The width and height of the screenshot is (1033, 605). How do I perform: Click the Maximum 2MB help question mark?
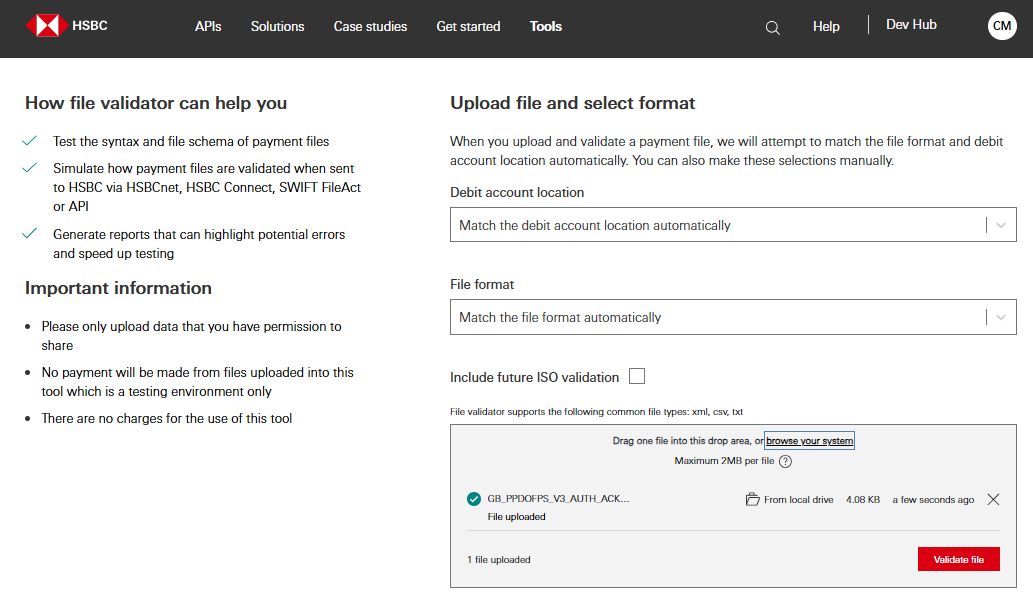(786, 461)
